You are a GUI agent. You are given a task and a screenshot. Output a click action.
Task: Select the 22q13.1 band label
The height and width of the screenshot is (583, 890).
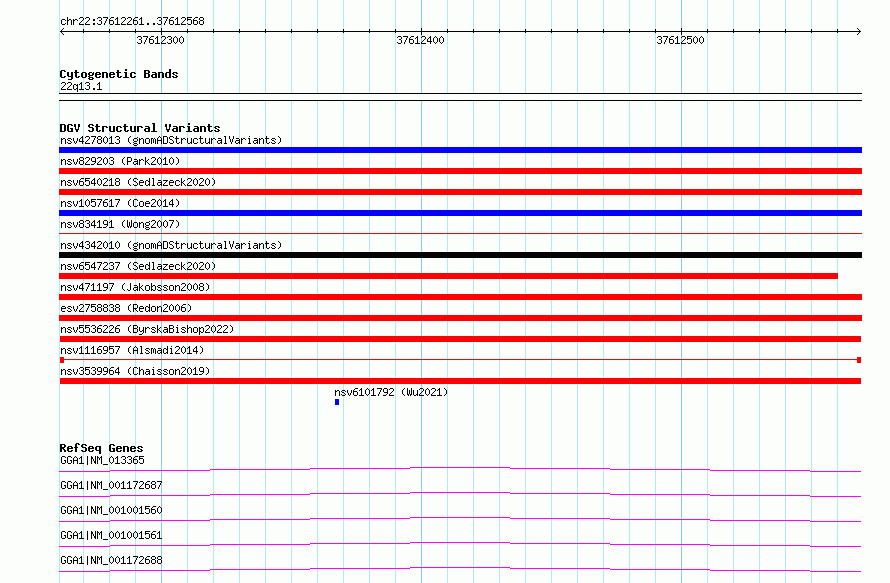(81, 86)
